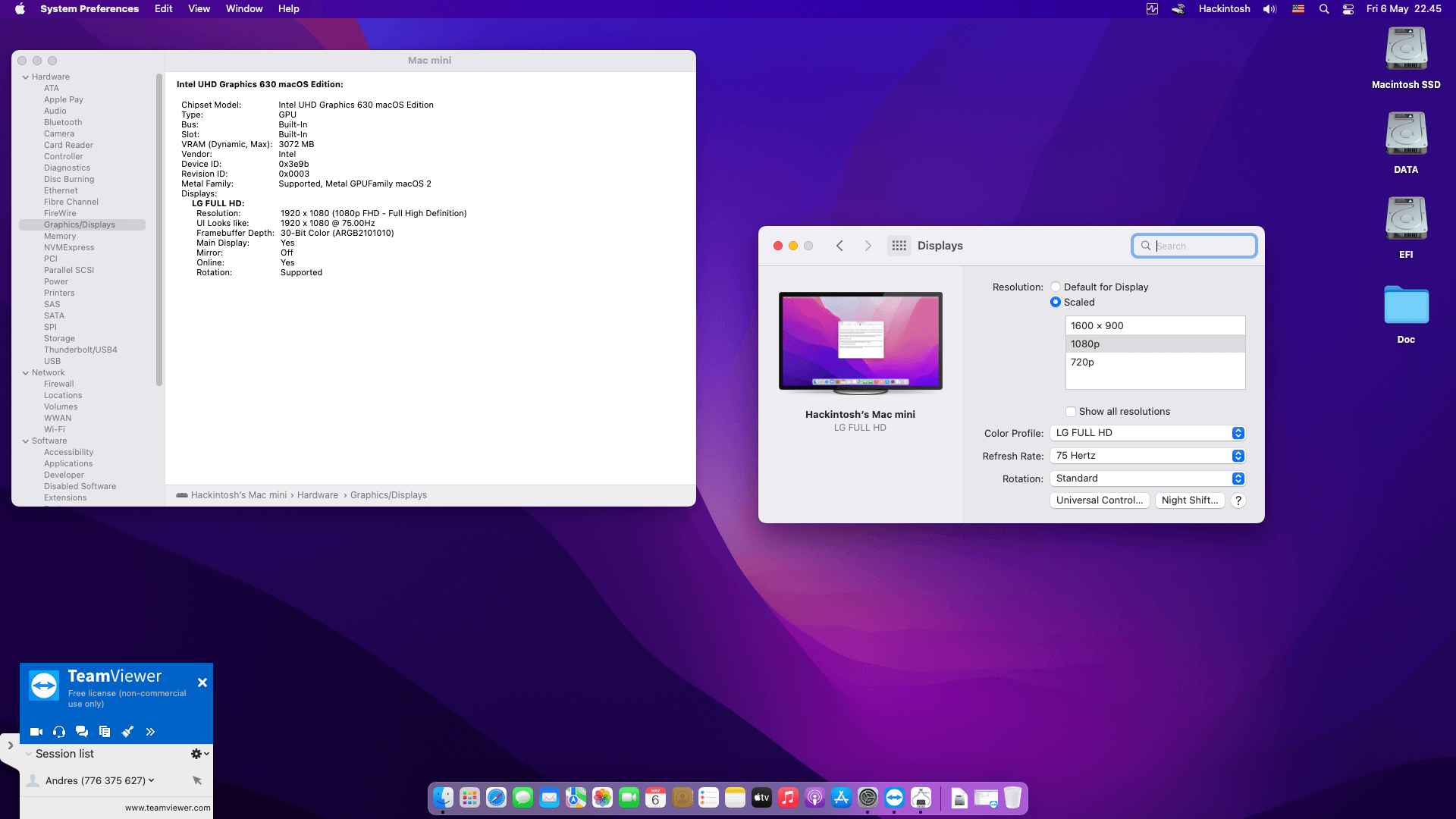Click in the Displays search field

coord(1194,246)
